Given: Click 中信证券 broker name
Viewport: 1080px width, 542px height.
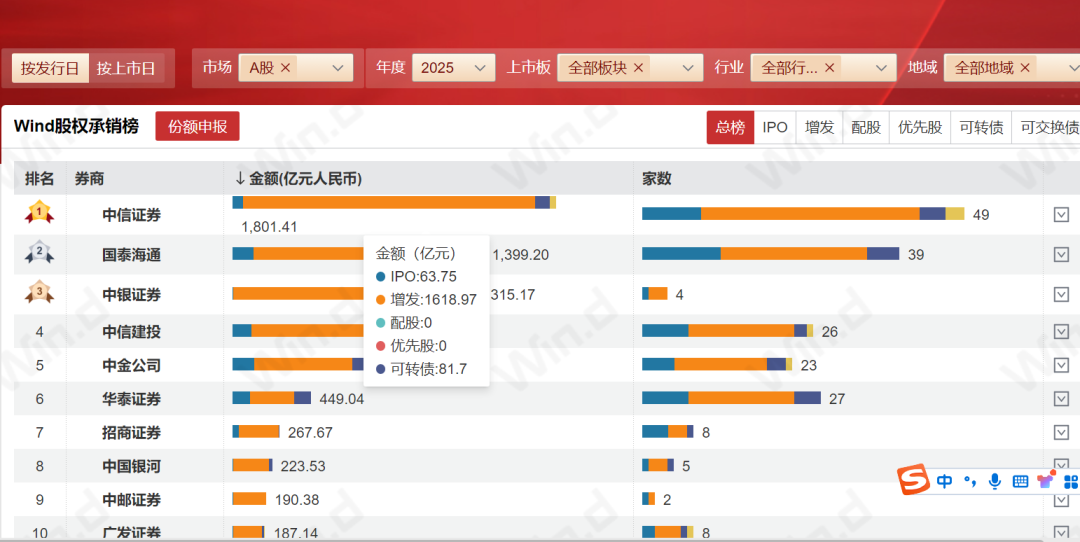Looking at the screenshot, I should pyautogui.click(x=132, y=215).
